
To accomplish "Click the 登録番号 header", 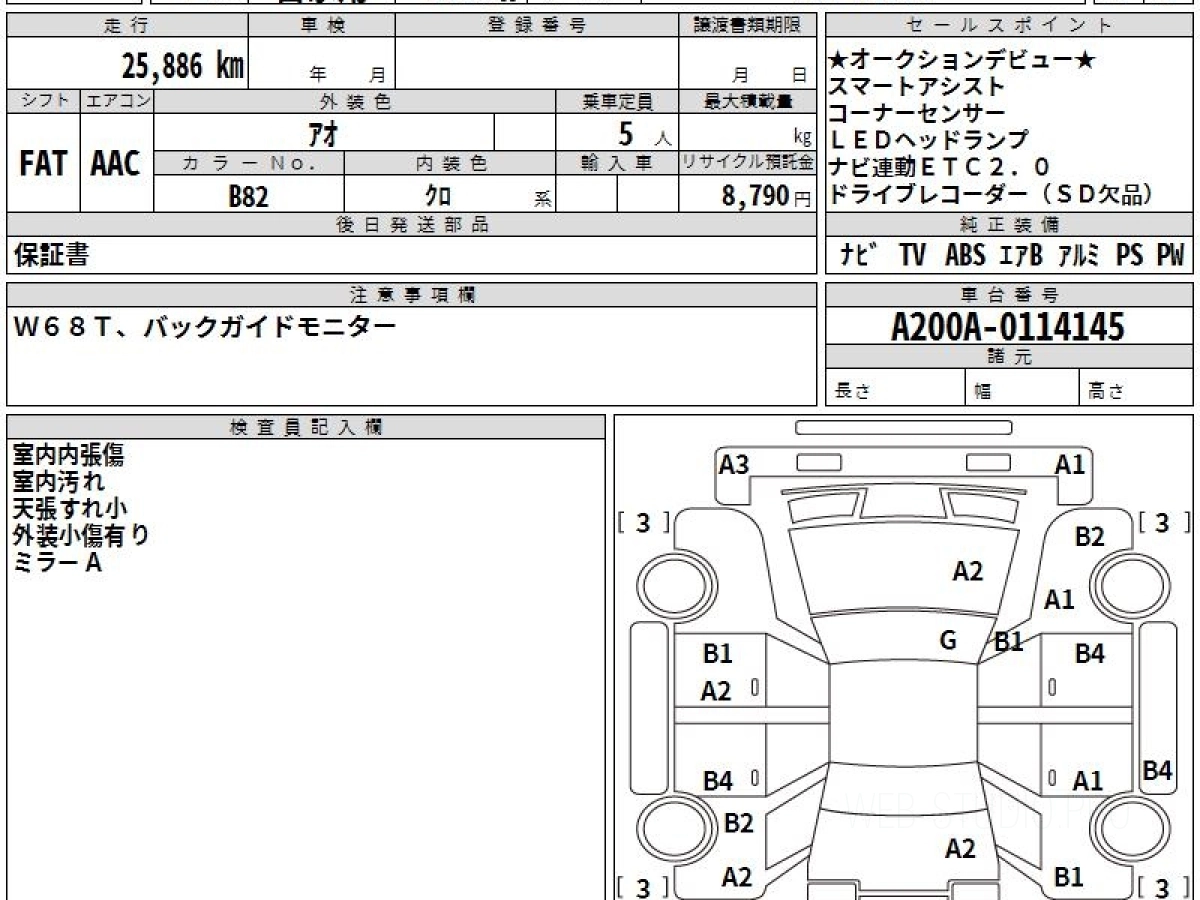I will click(537, 26).
